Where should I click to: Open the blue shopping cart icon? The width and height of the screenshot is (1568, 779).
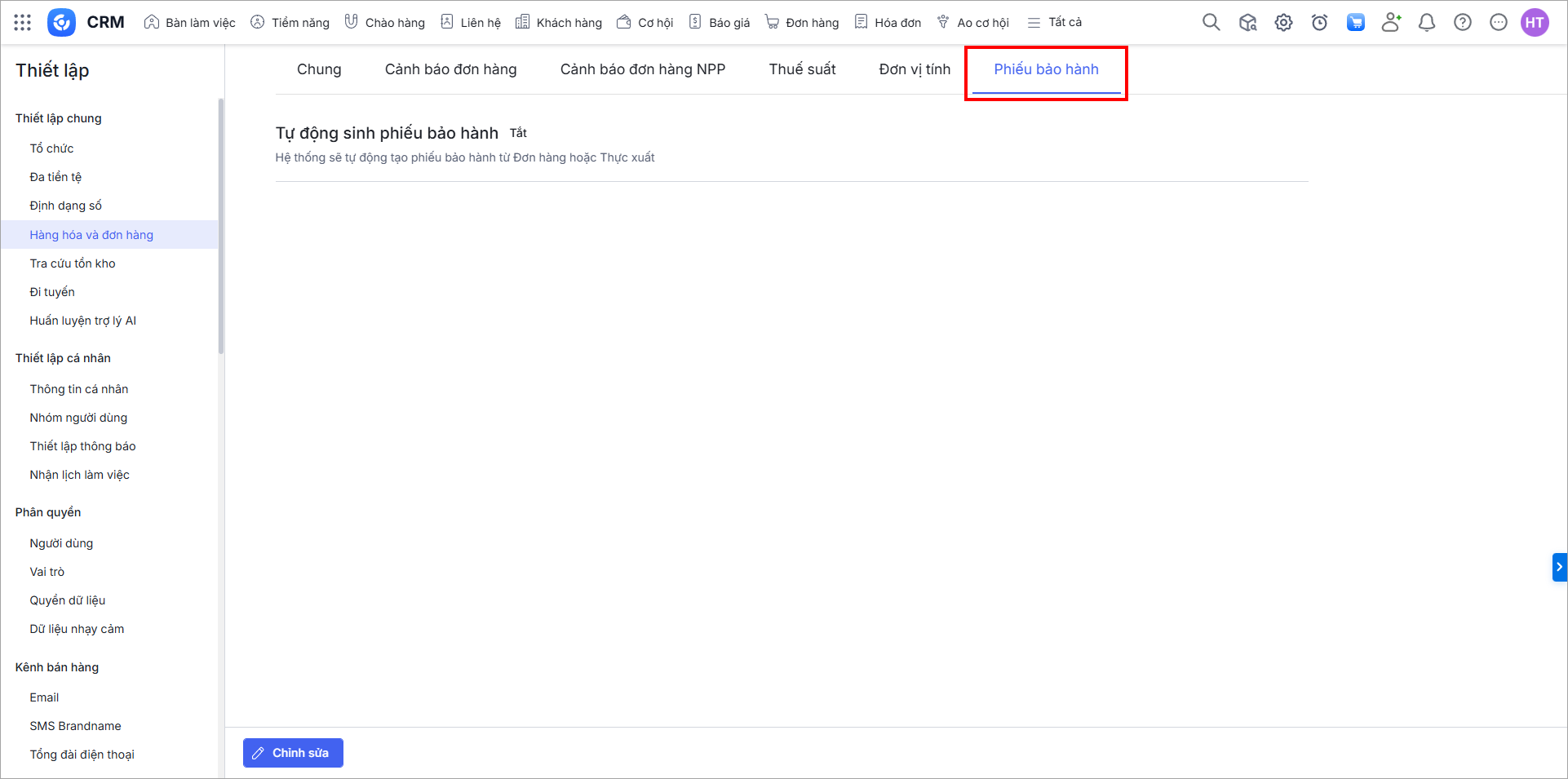pos(1355,23)
